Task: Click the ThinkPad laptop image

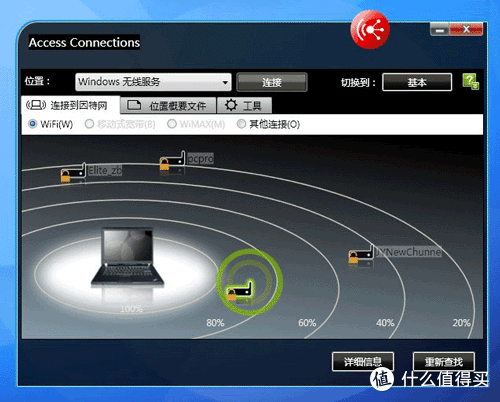Action: pos(128,257)
